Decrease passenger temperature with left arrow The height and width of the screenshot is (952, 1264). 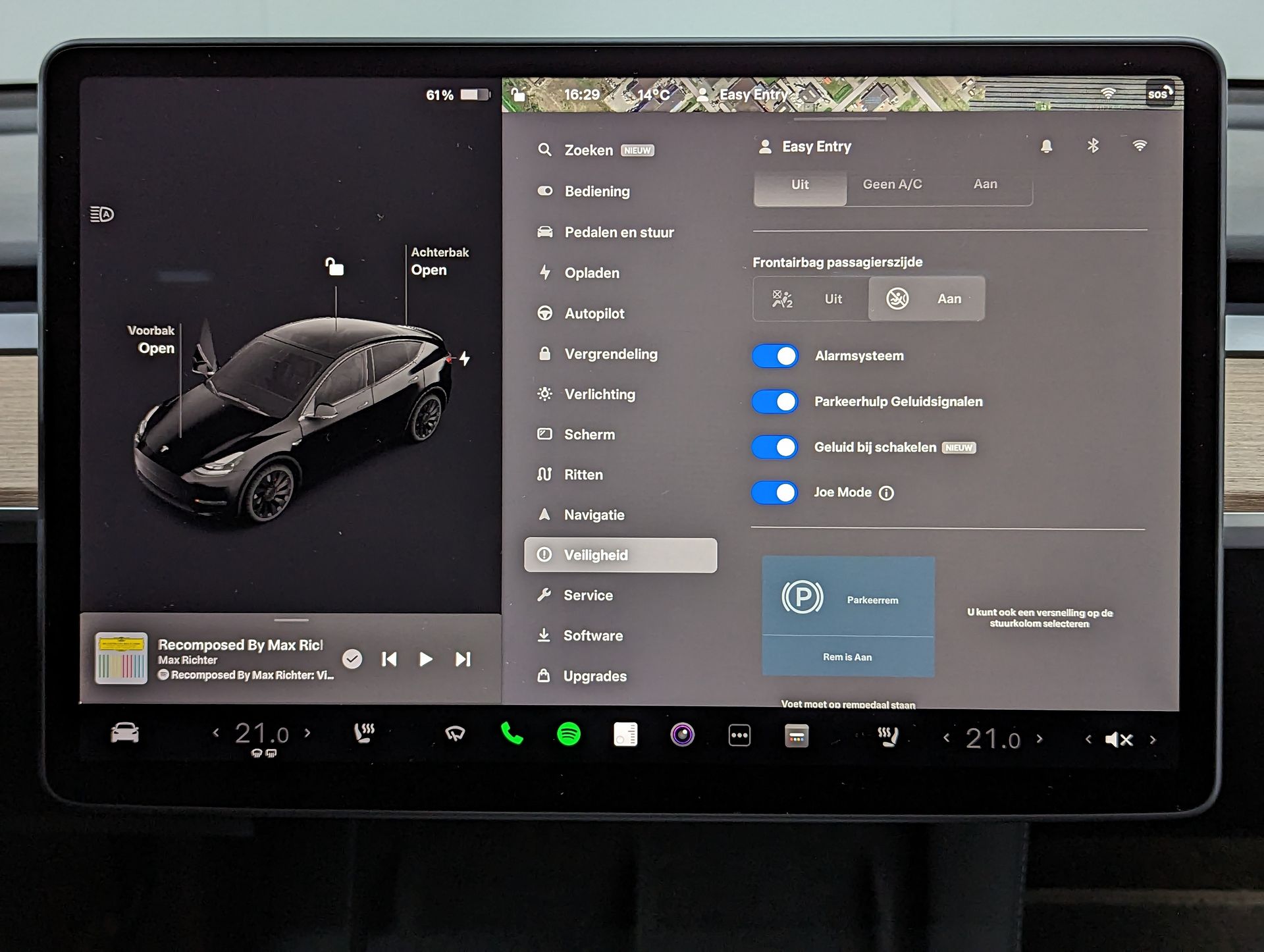(x=947, y=738)
